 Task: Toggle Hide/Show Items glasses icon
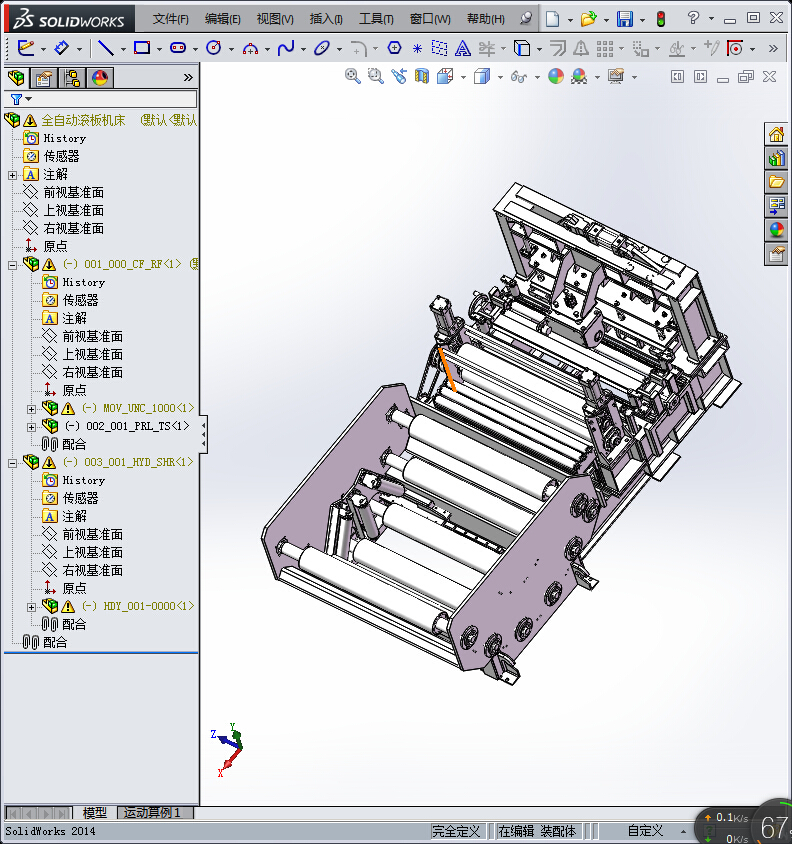pyautogui.click(x=518, y=78)
